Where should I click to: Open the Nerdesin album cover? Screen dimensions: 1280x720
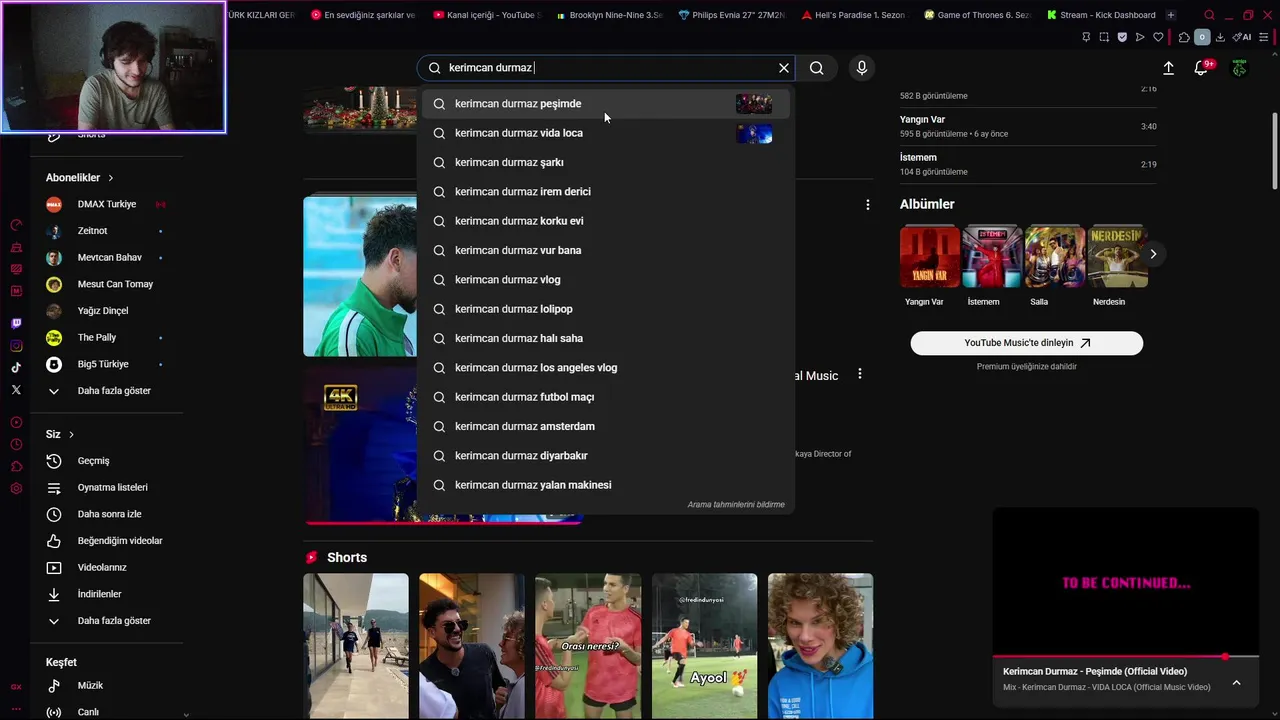(x=1118, y=257)
